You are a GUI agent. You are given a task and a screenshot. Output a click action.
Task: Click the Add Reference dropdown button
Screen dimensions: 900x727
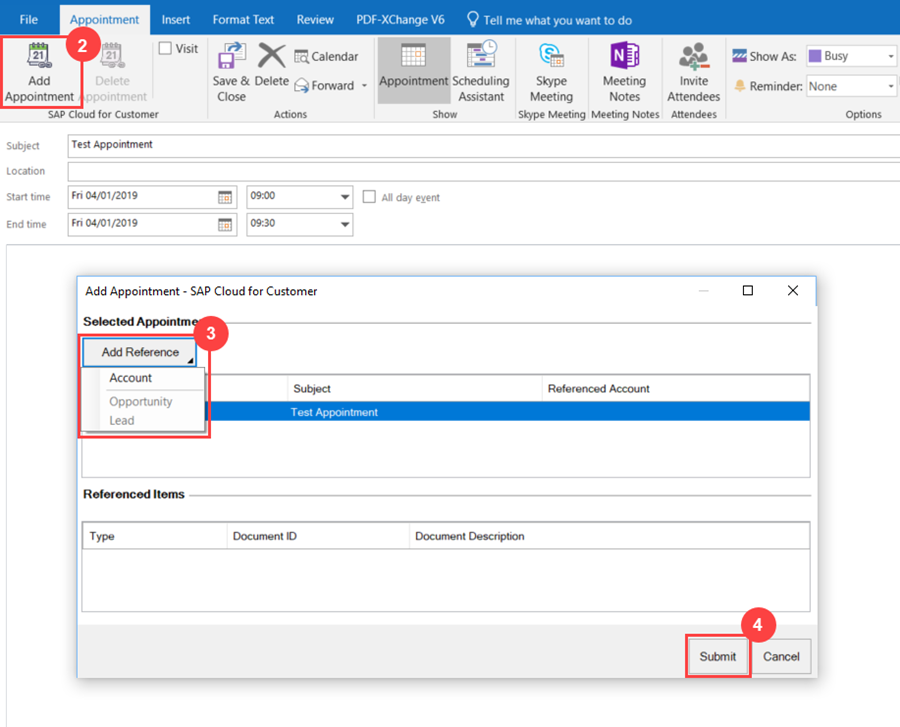click(x=140, y=352)
